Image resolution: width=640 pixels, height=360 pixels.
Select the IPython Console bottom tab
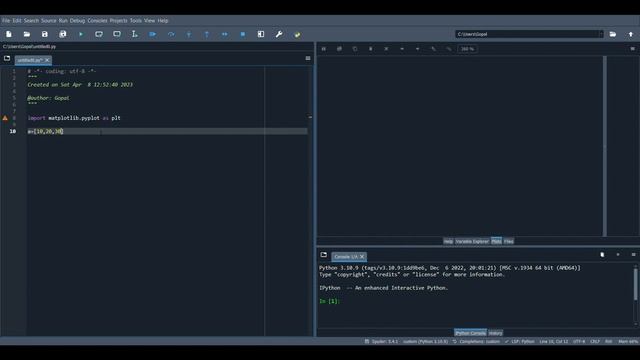point(470,333)
